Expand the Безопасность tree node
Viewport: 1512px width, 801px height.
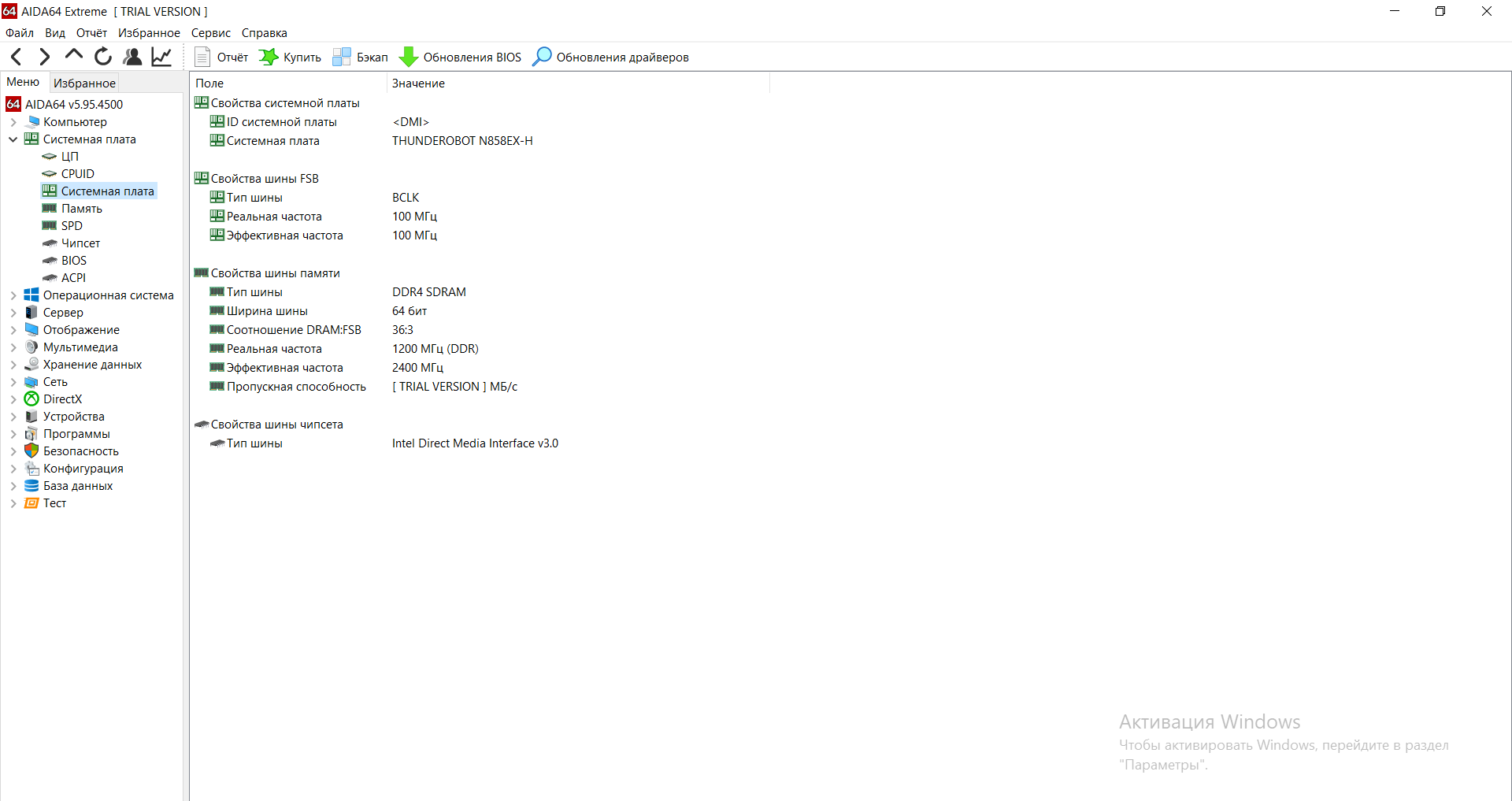13,451
